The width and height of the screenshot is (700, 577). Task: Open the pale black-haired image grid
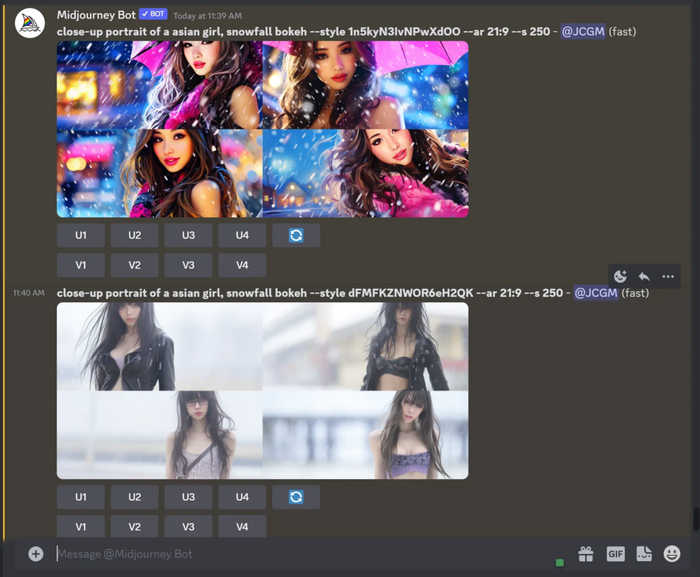(x=262, y=391)
